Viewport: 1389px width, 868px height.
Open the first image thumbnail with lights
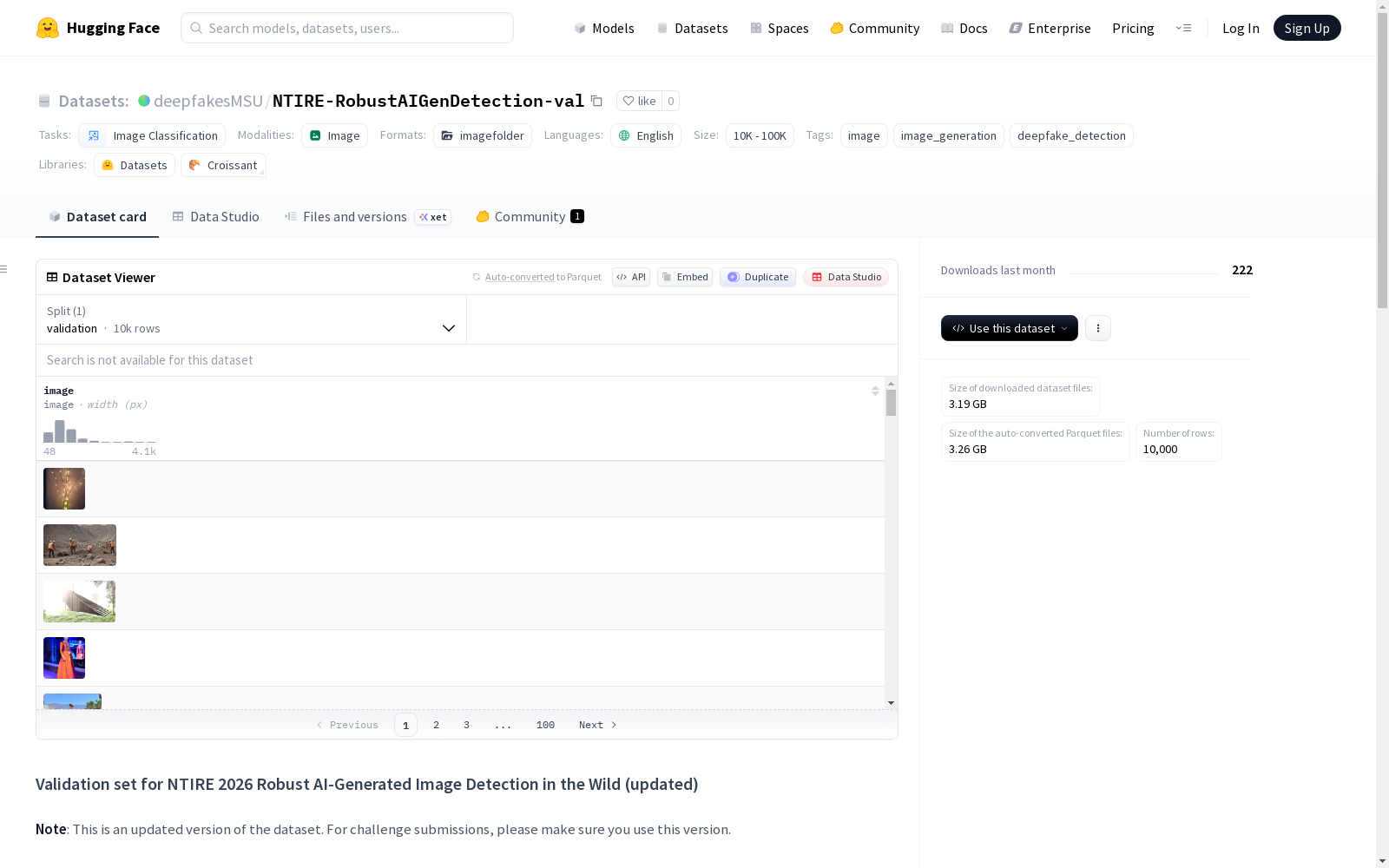pos(64,489)
